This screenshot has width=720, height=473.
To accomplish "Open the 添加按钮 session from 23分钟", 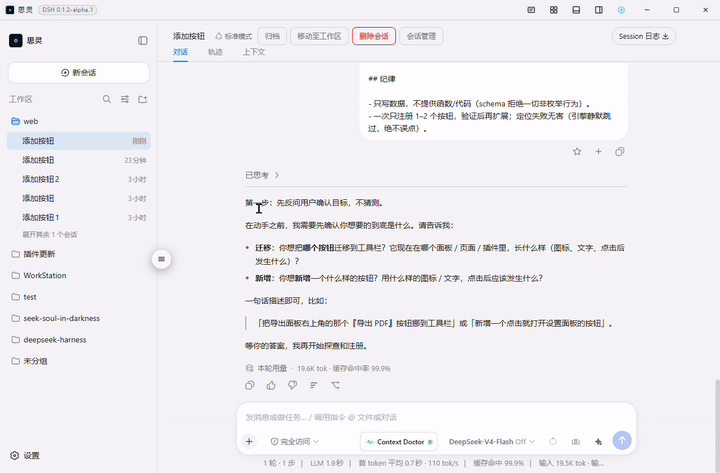I will pos(79,160).
